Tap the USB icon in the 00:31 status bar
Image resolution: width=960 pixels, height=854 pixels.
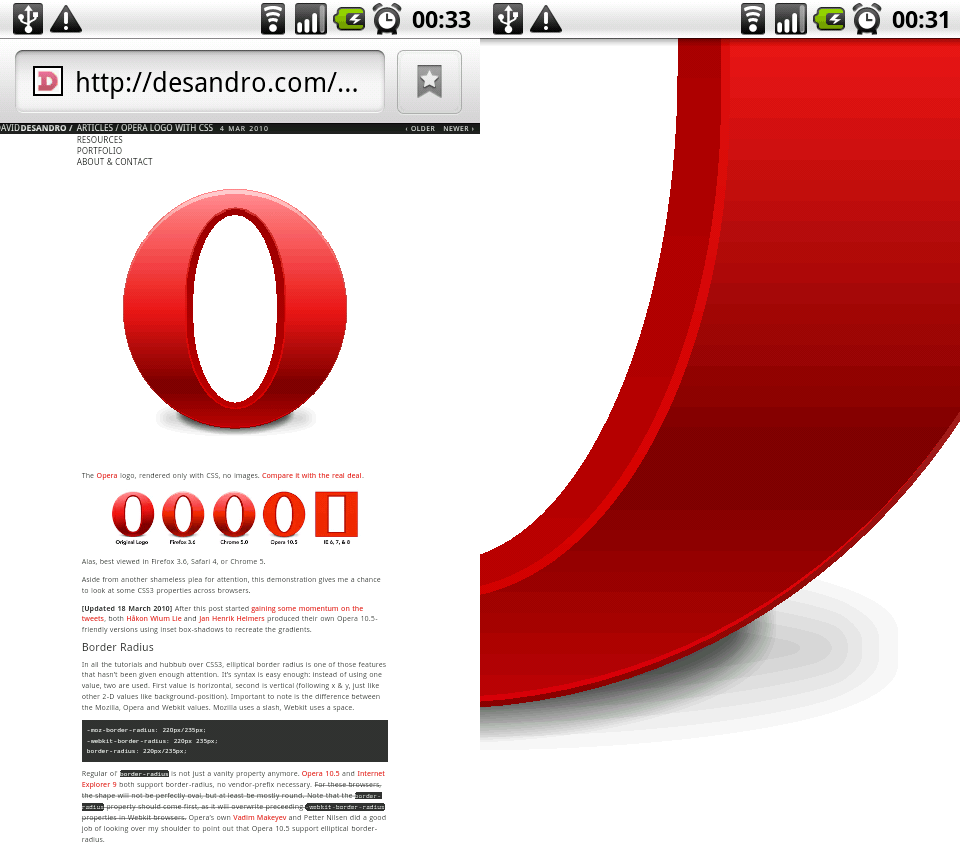[508, 18]
